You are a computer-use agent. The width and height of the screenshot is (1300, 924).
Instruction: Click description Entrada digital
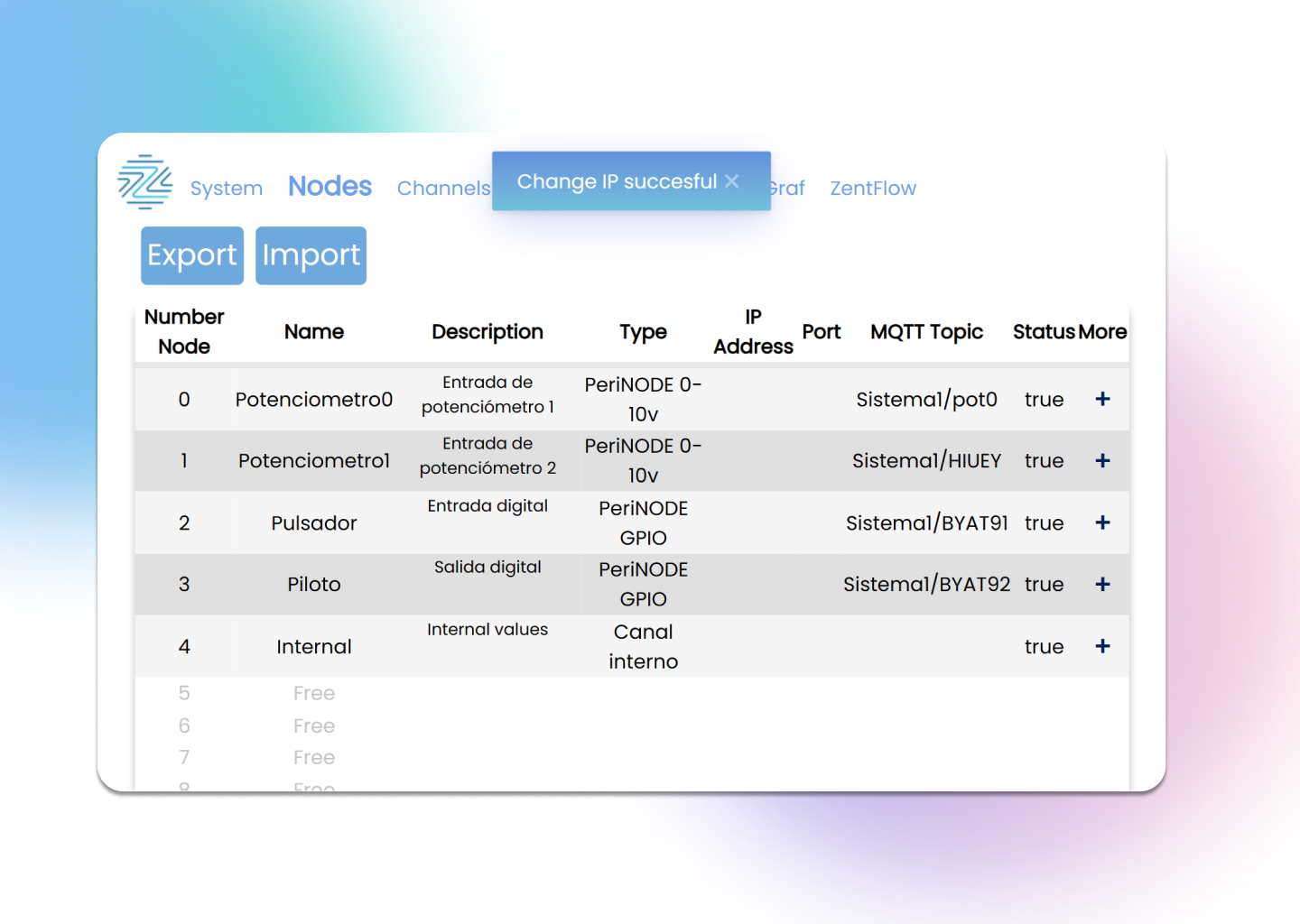pyautogui.click(x=487, y=506)
